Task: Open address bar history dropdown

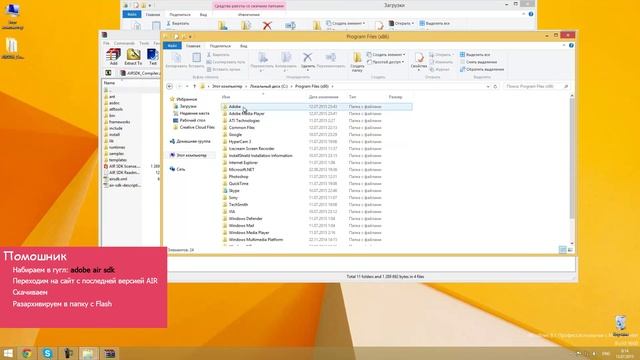Action: [488, 87]
